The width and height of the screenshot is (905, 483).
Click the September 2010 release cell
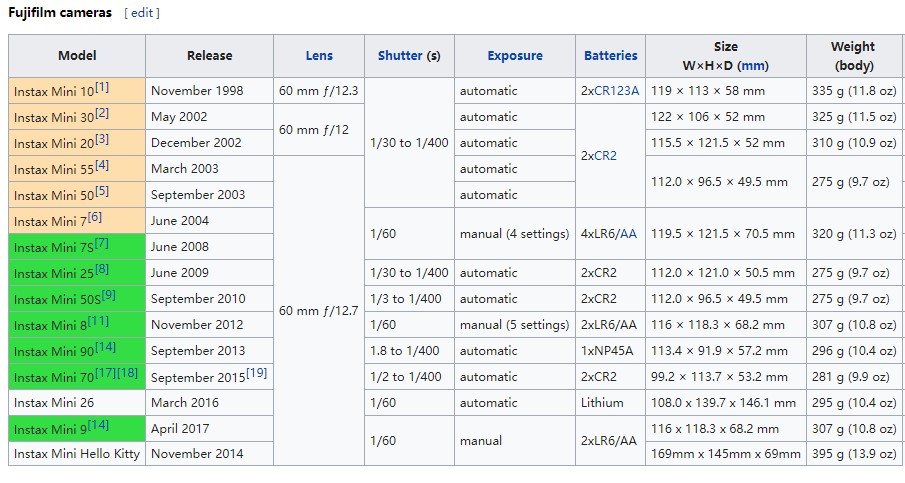[210, 298]
